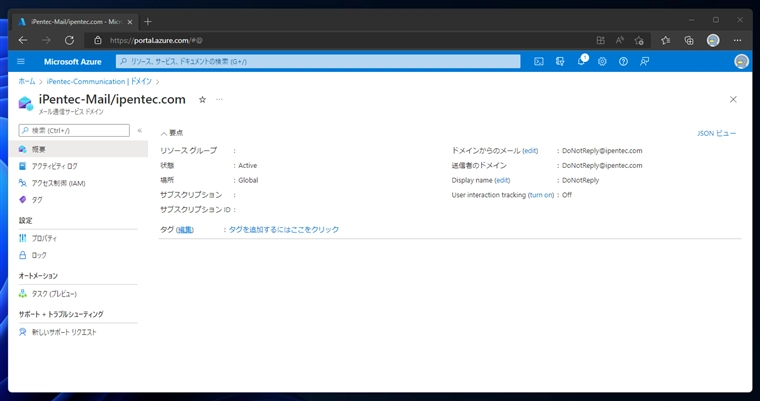The image size is (760, 401).
Task: Open the apps icon in address bar
Action: coord(601,40)
